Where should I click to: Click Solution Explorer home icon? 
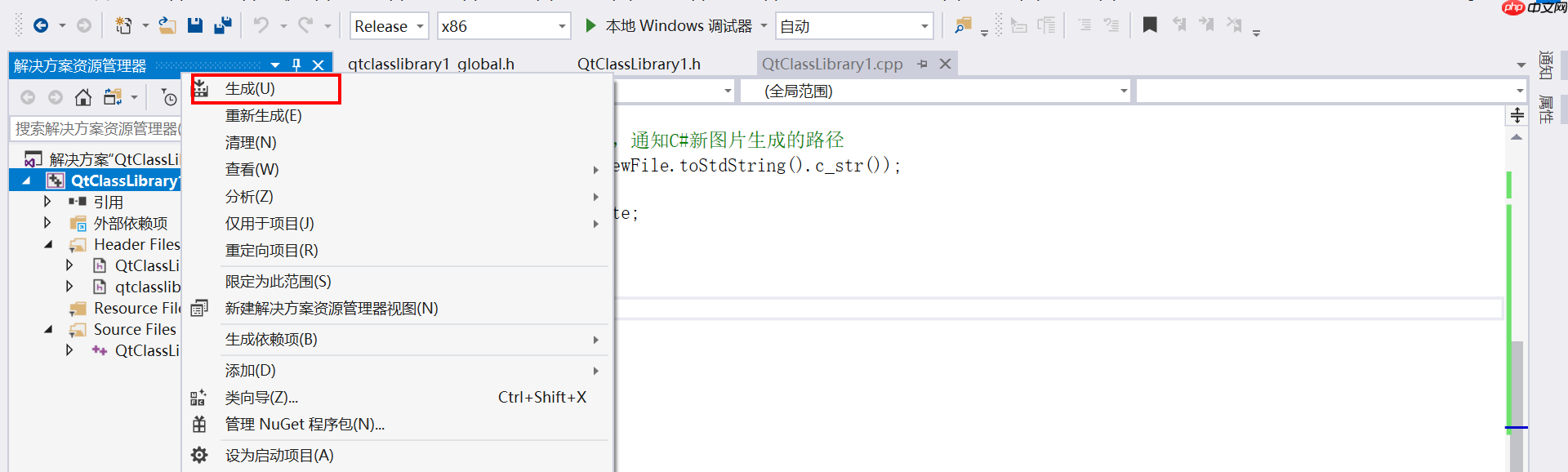[83, 98]
